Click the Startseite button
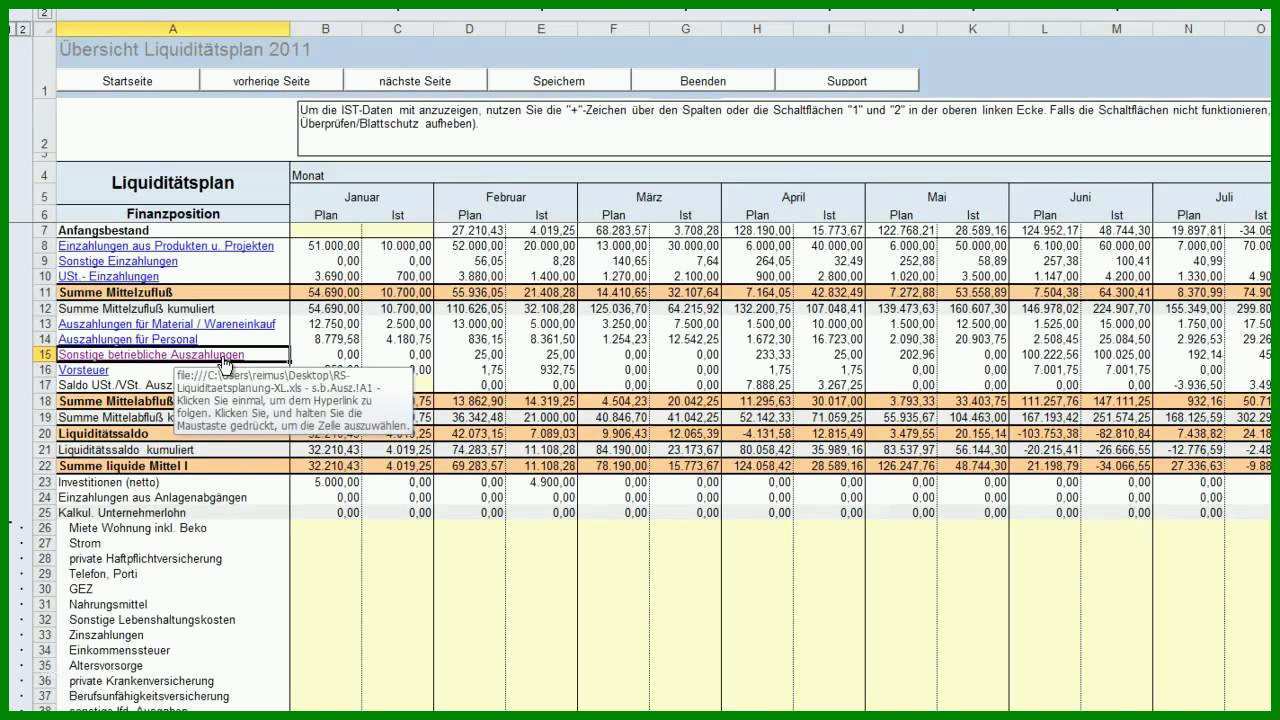The width and height of the screenshot is (1280, 720). click(128, 81)
